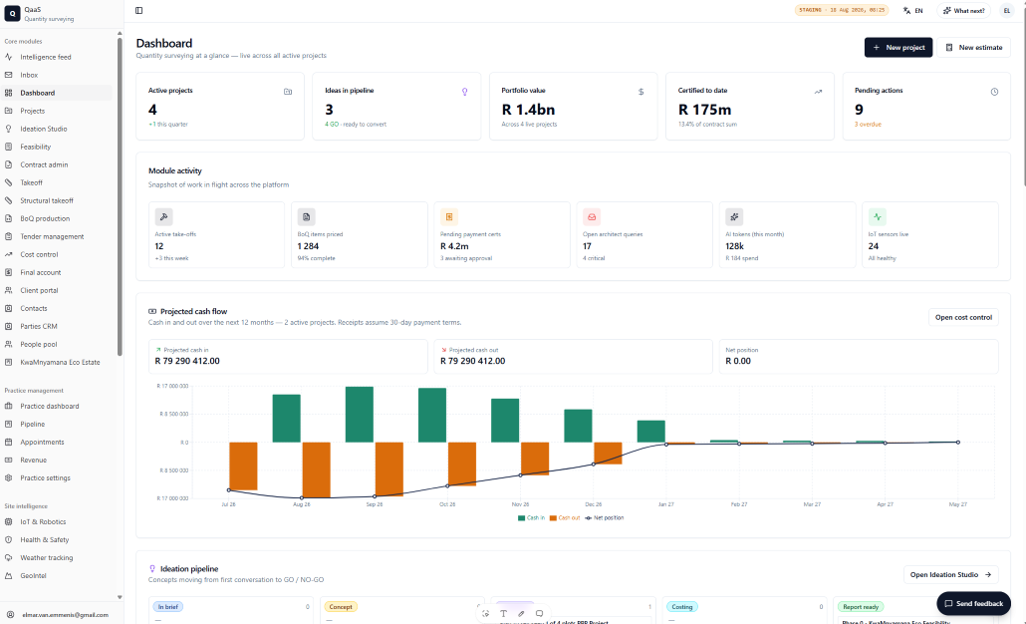The height and width of the screenshot is (624, 1026).
Task: Open Client portal in sidebar
Action: tap(58, 290)
